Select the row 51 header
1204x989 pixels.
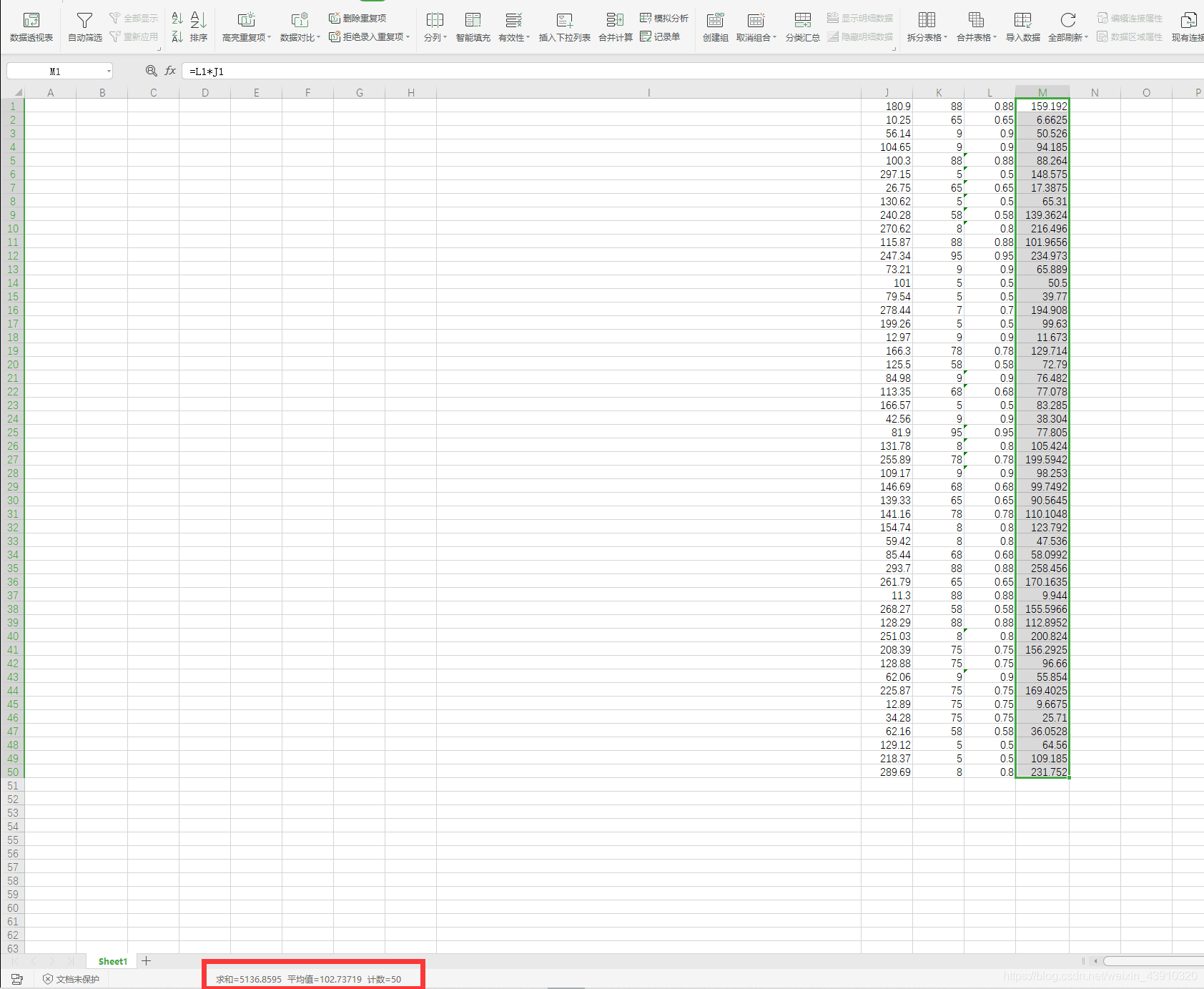pyautogui.click(x=13, y=786)
